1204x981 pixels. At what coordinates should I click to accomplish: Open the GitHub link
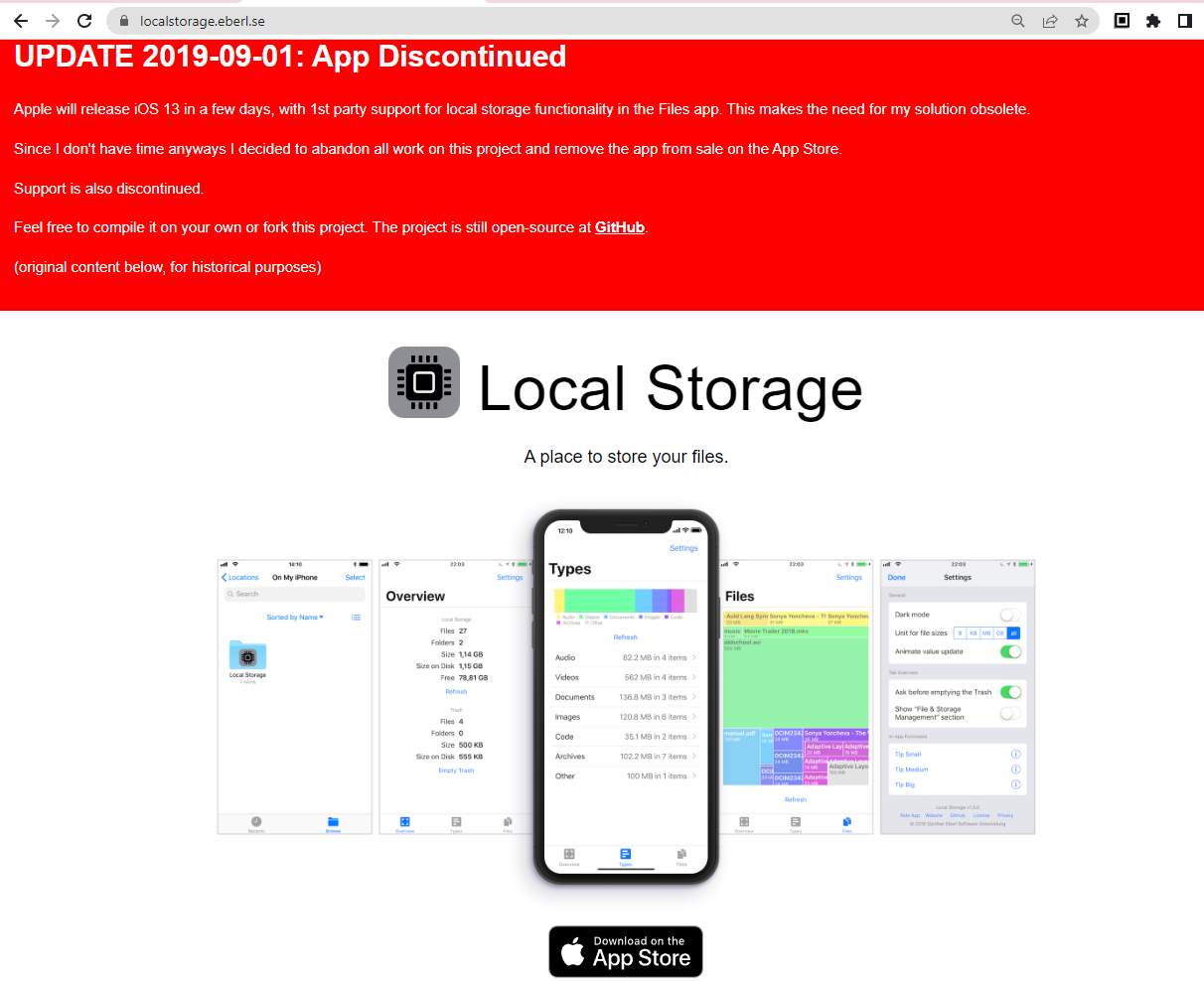coord(619,227)
